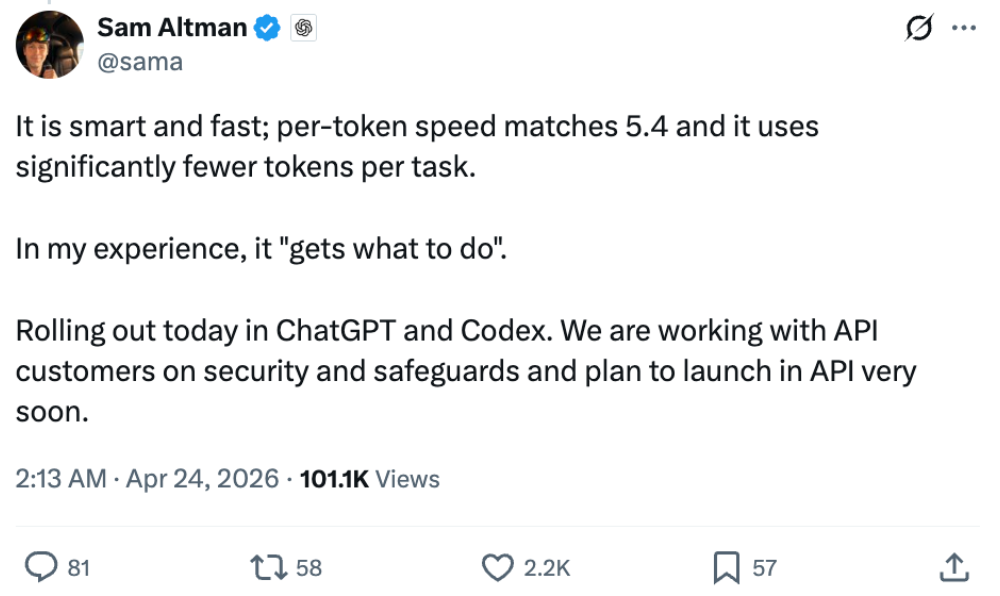The height and width of the screenshot is (596, 1000).
Task: Click the paragraph mentioning ChatGPT and Codex
Action: [x=447, y=370]
